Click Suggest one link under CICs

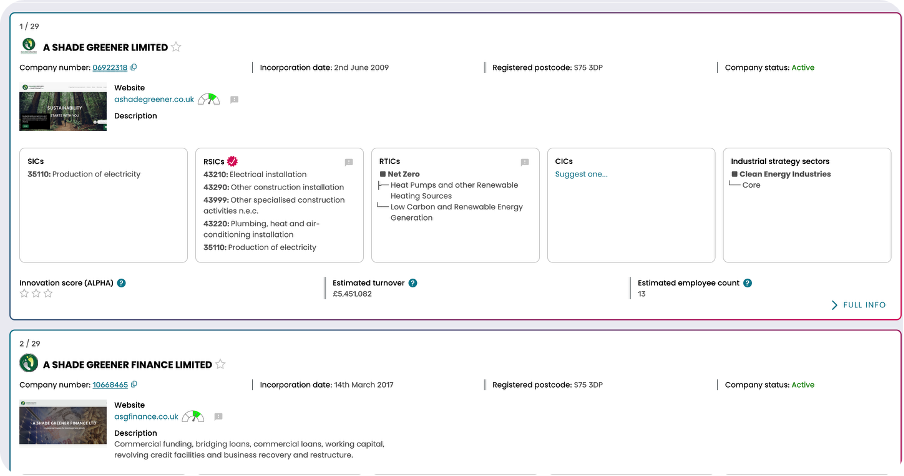point(581,174)
